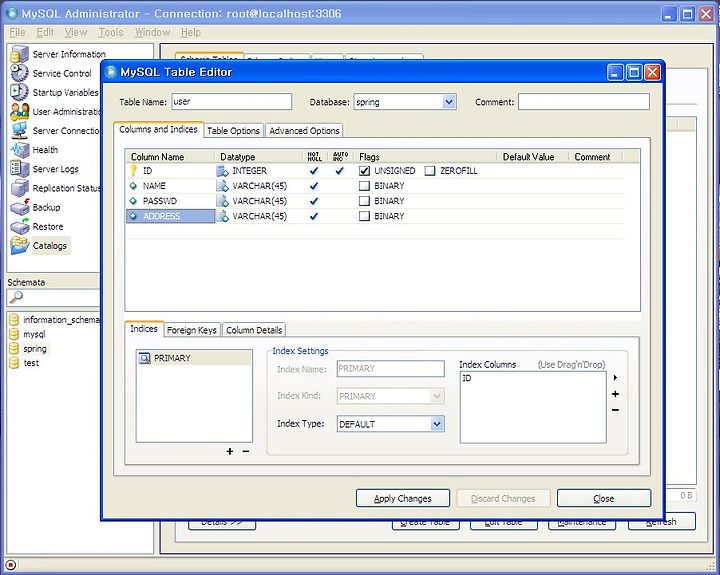This screenshot has width=720, height=575.
Task: Open the Index Kind PRIMARY dropdown
Action: pos(437,396)
